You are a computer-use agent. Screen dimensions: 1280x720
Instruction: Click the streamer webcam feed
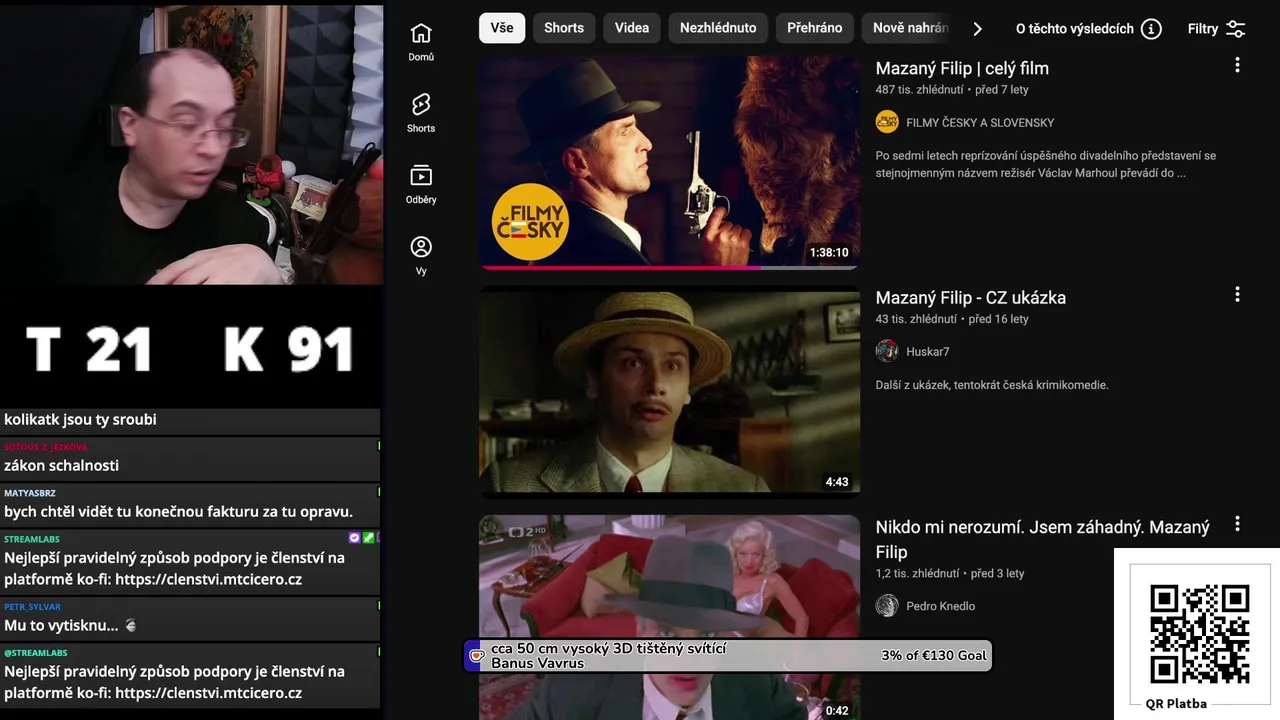pos(191,144)
